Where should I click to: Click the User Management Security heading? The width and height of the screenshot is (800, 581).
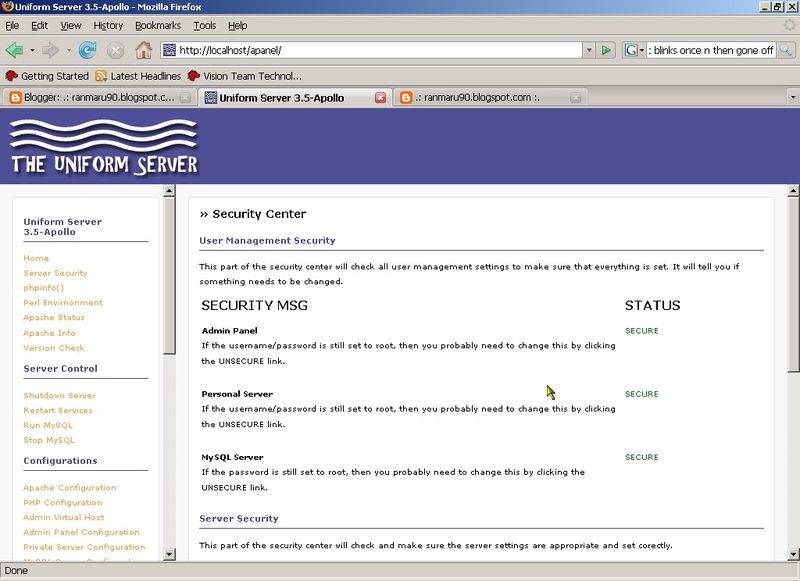(x=267, y=240)
